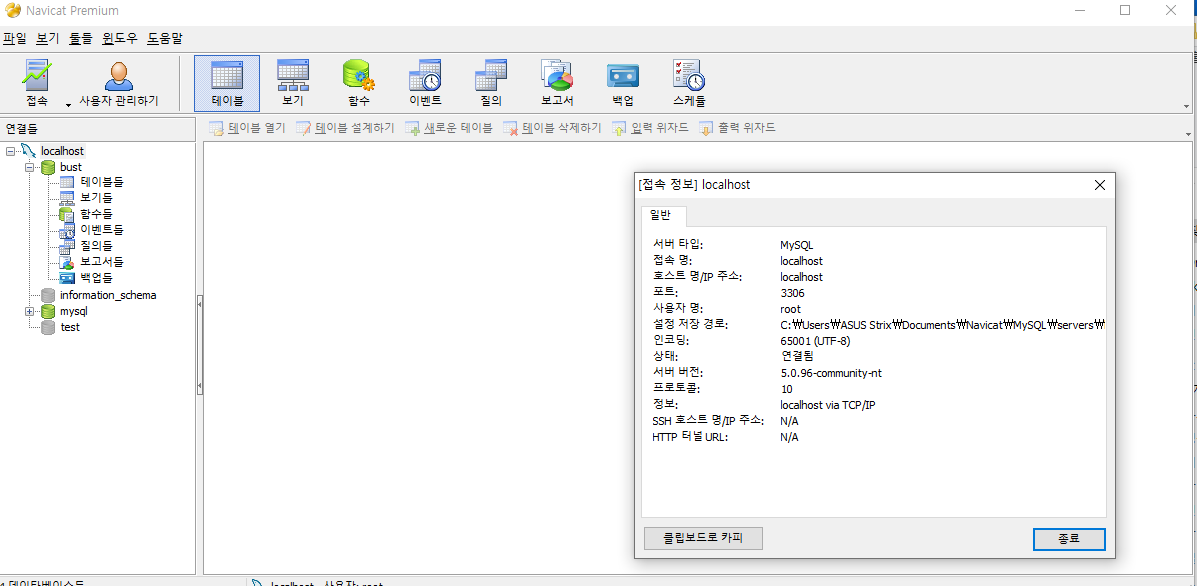This screenshot has width=1197, height=586.
Task: Expand object toolbar overflow chevron
Action: point(1186,134)
